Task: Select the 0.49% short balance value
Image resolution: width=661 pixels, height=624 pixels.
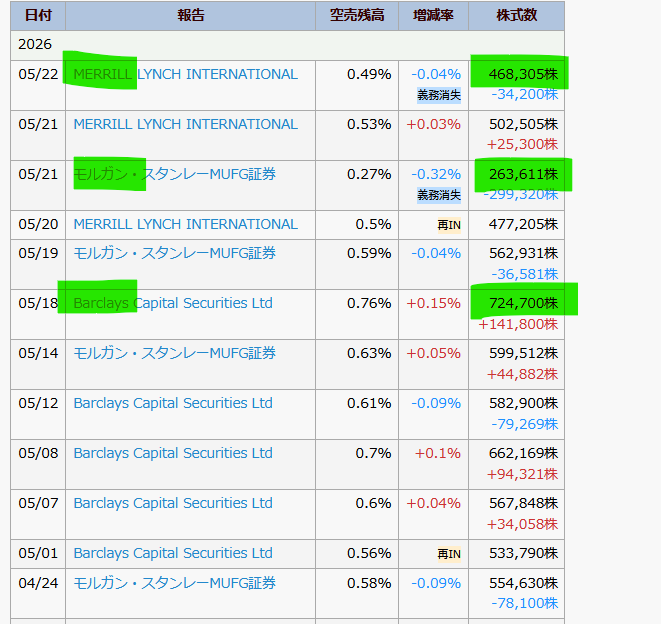Action: click(369, 74)
